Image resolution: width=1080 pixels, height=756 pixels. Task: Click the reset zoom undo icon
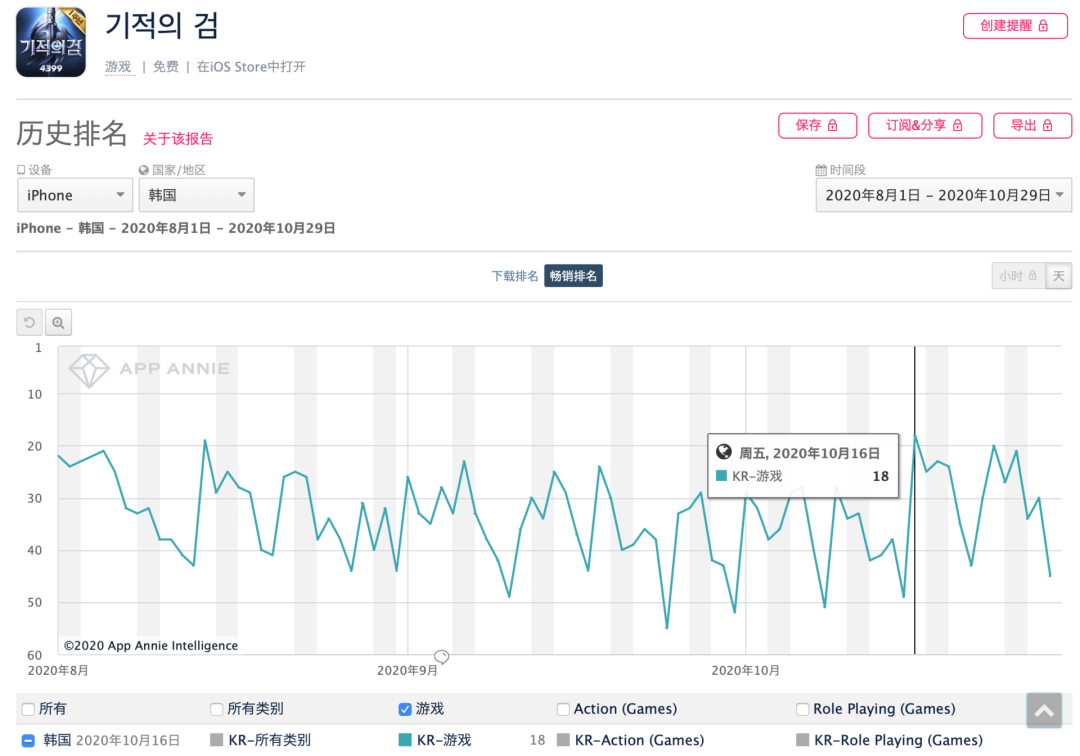[x=30, y=322]
